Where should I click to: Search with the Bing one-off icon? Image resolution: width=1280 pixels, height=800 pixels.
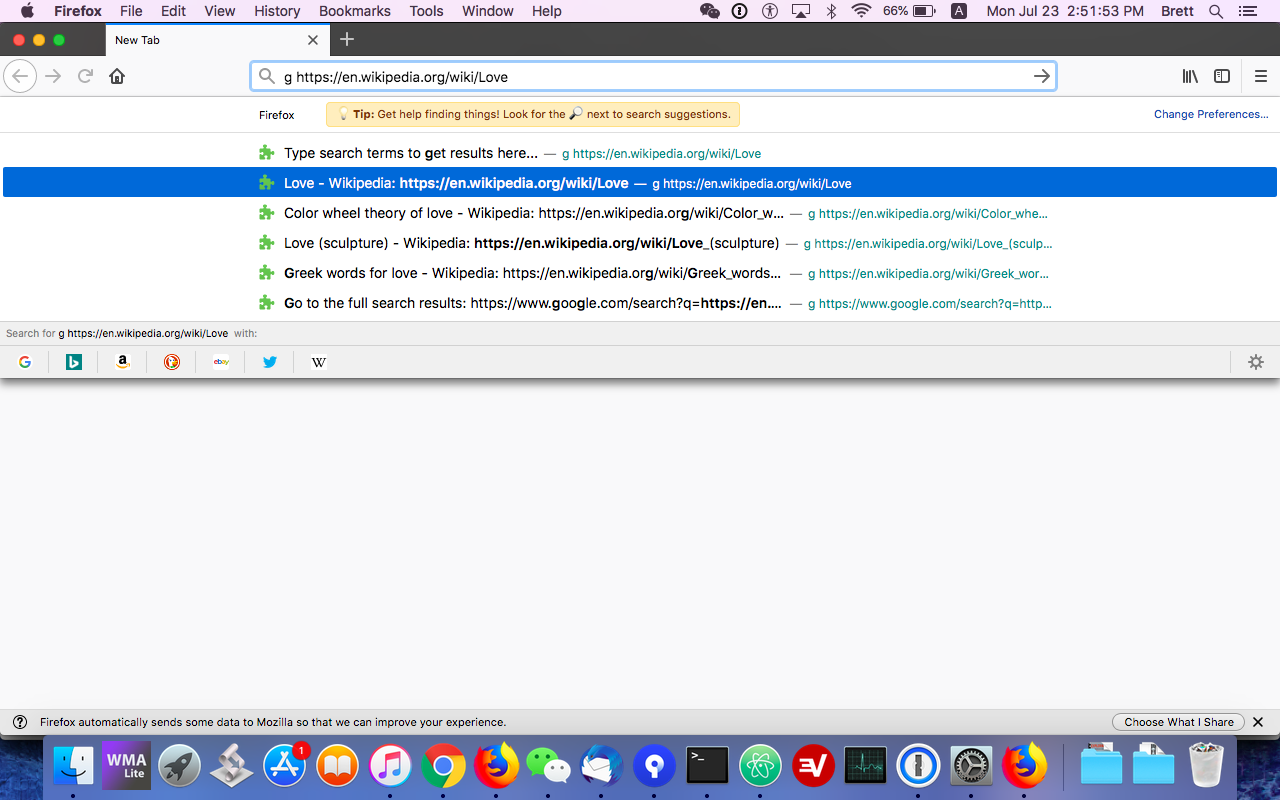pos(74,362)
